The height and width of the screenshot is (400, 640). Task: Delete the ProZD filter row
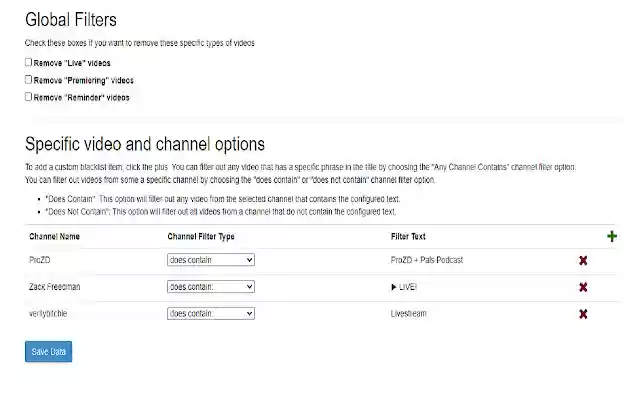point(583,260)
